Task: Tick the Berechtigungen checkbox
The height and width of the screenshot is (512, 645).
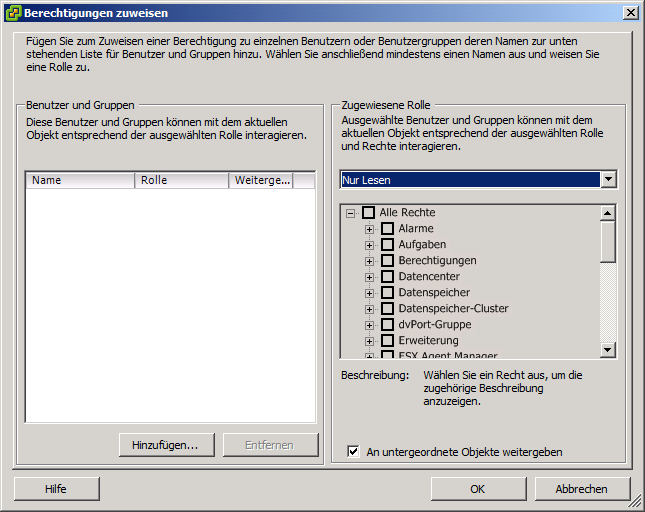Action: pos(387,261)
